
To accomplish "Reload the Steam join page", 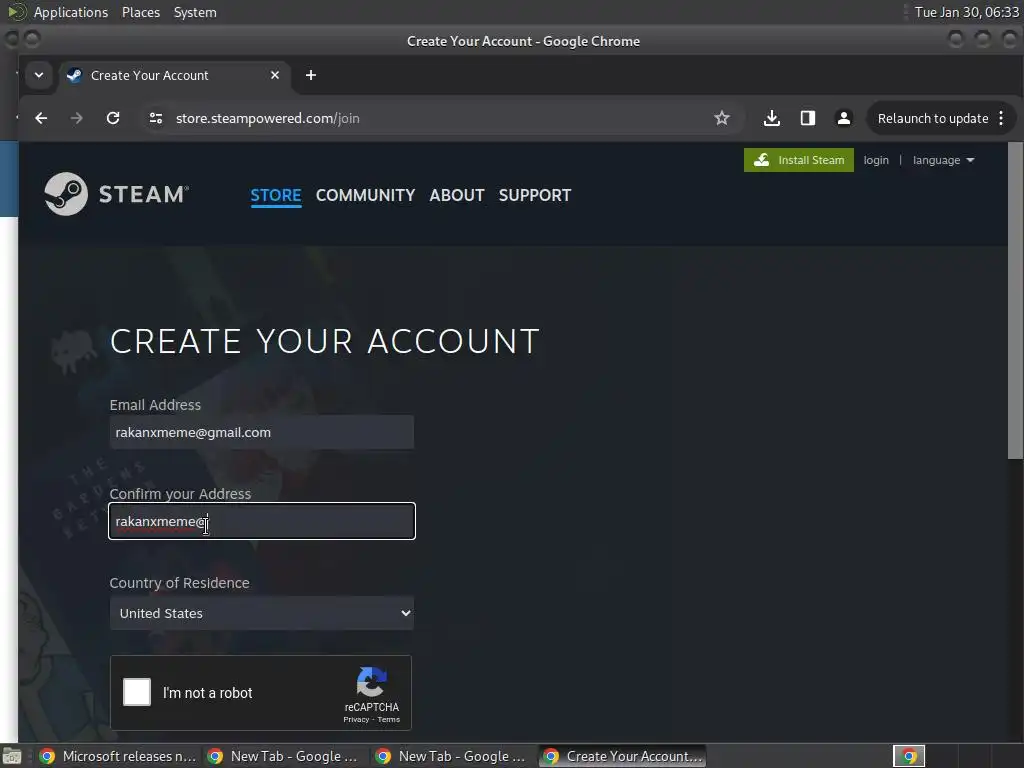I will 113,118.
